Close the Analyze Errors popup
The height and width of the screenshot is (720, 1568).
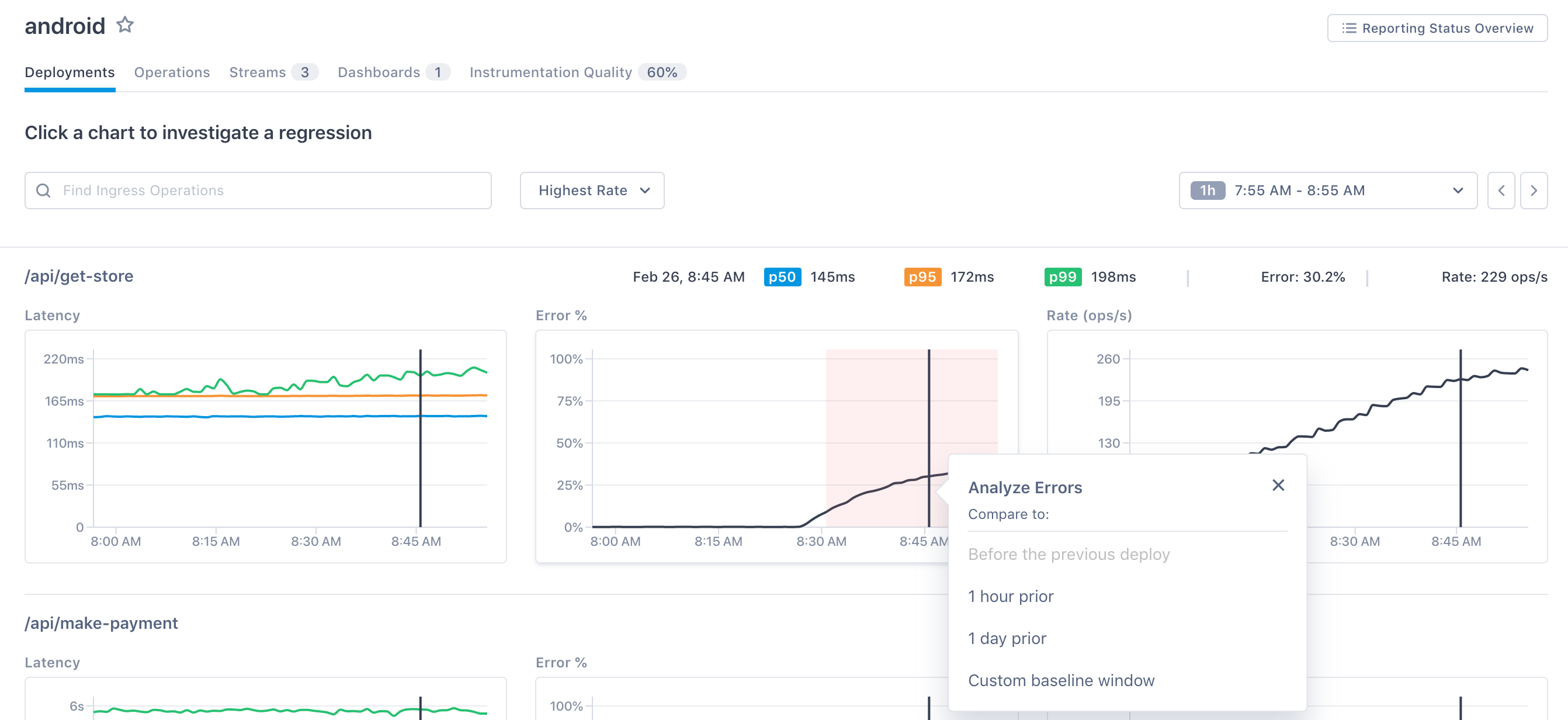click(x=1278, y=485)
